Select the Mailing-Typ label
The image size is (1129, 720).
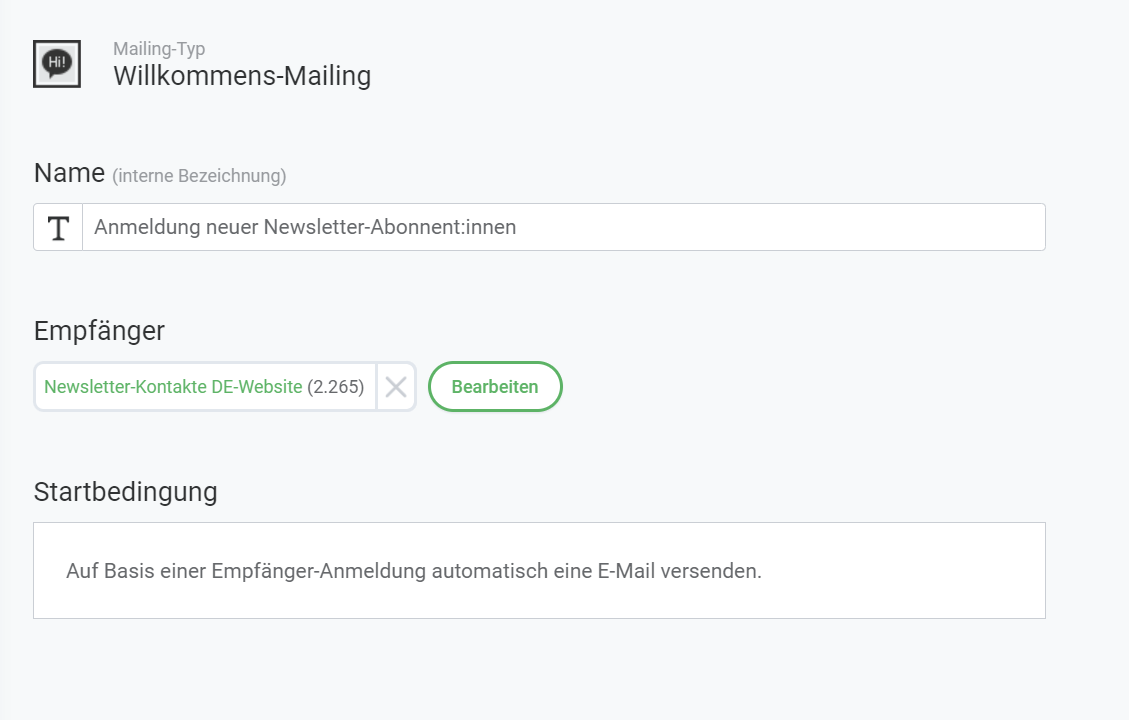pyautogui.click(x=157, y=48)
